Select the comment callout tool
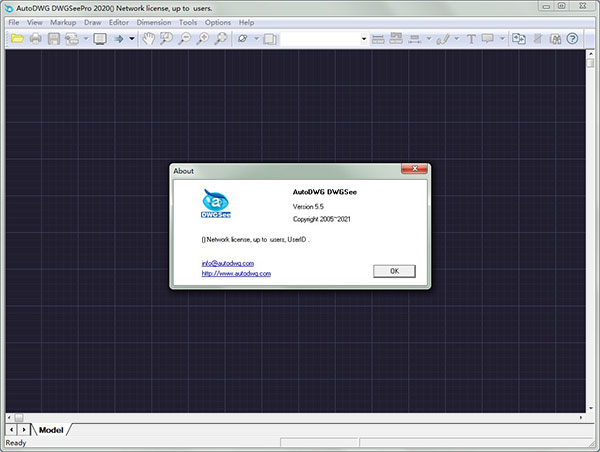This screenshot has width=600, height=452. coord(488,39)
